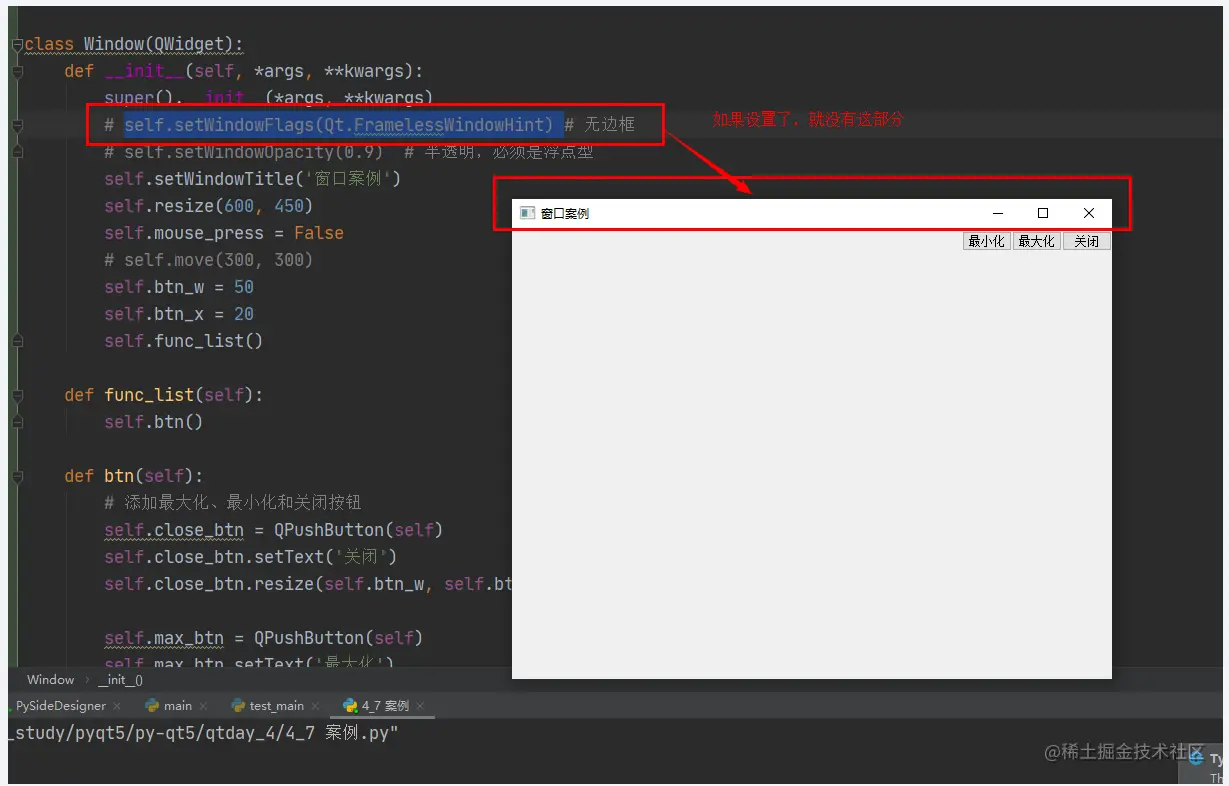Close the test_main run tab
The width and height of the screenshot is (1229, 786).
[315, 707]
